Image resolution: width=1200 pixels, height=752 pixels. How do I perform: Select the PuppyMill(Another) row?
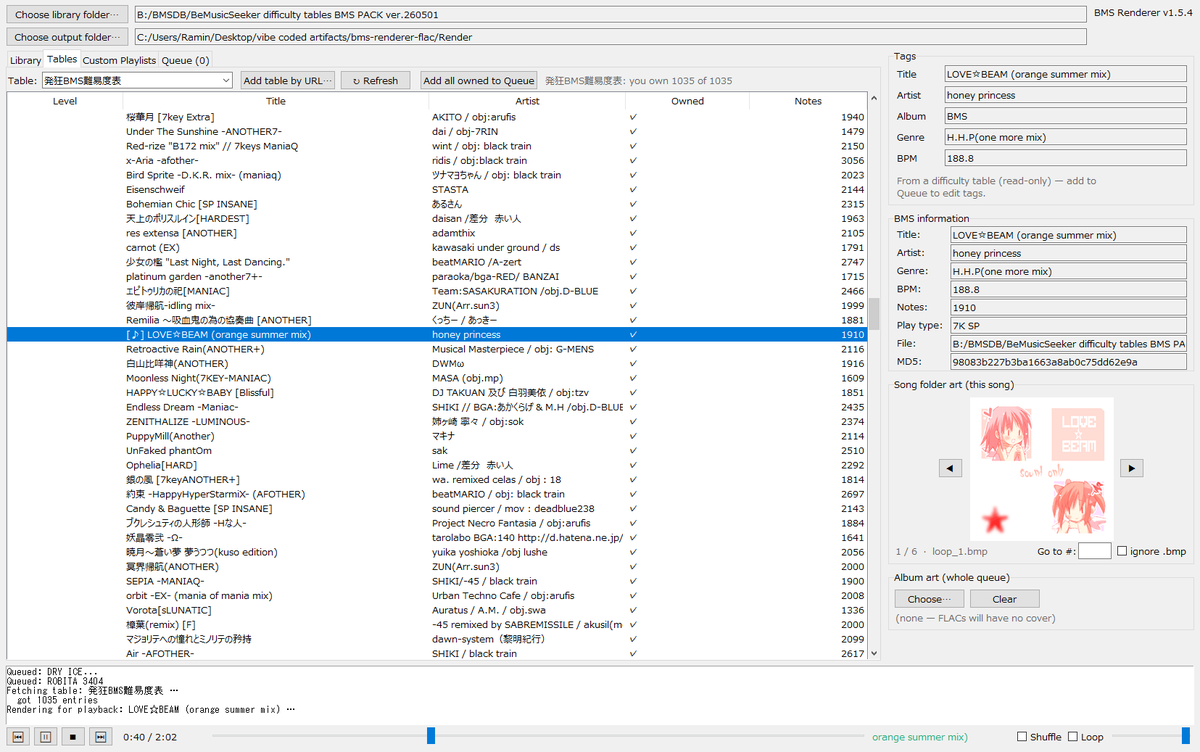click(437, 436)
